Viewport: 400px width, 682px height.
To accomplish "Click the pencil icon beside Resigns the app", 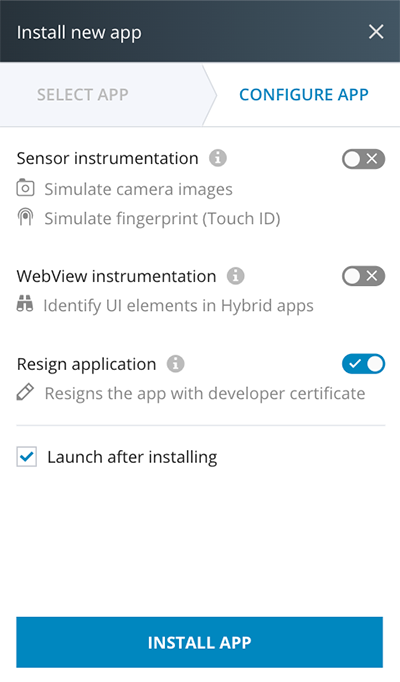I will click(x=25, y=392).
